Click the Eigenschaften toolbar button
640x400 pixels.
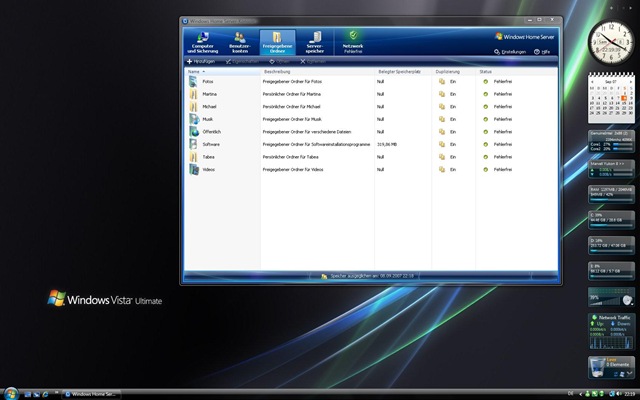coord(242,62)
